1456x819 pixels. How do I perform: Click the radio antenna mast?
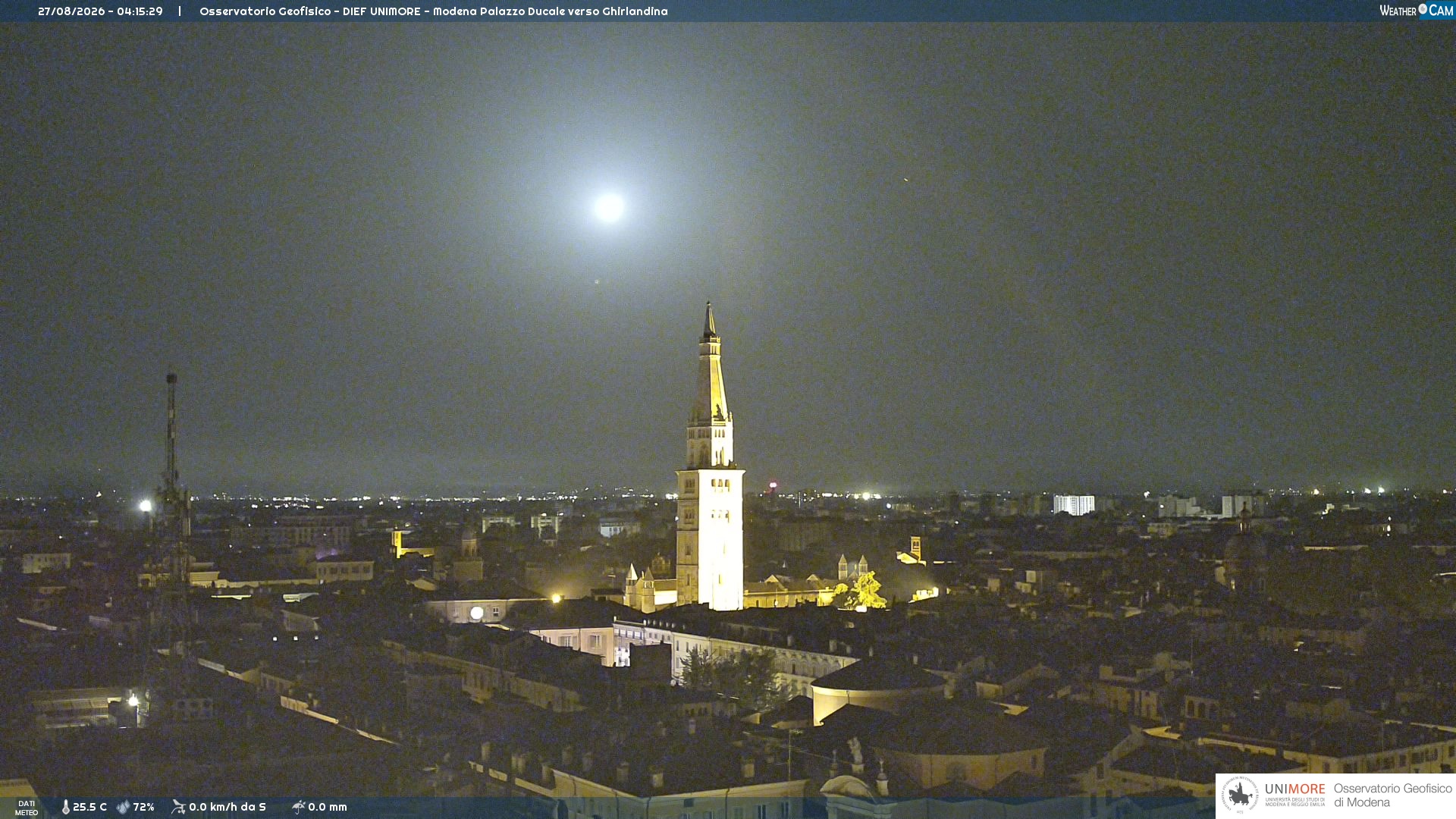pos(172,455)
